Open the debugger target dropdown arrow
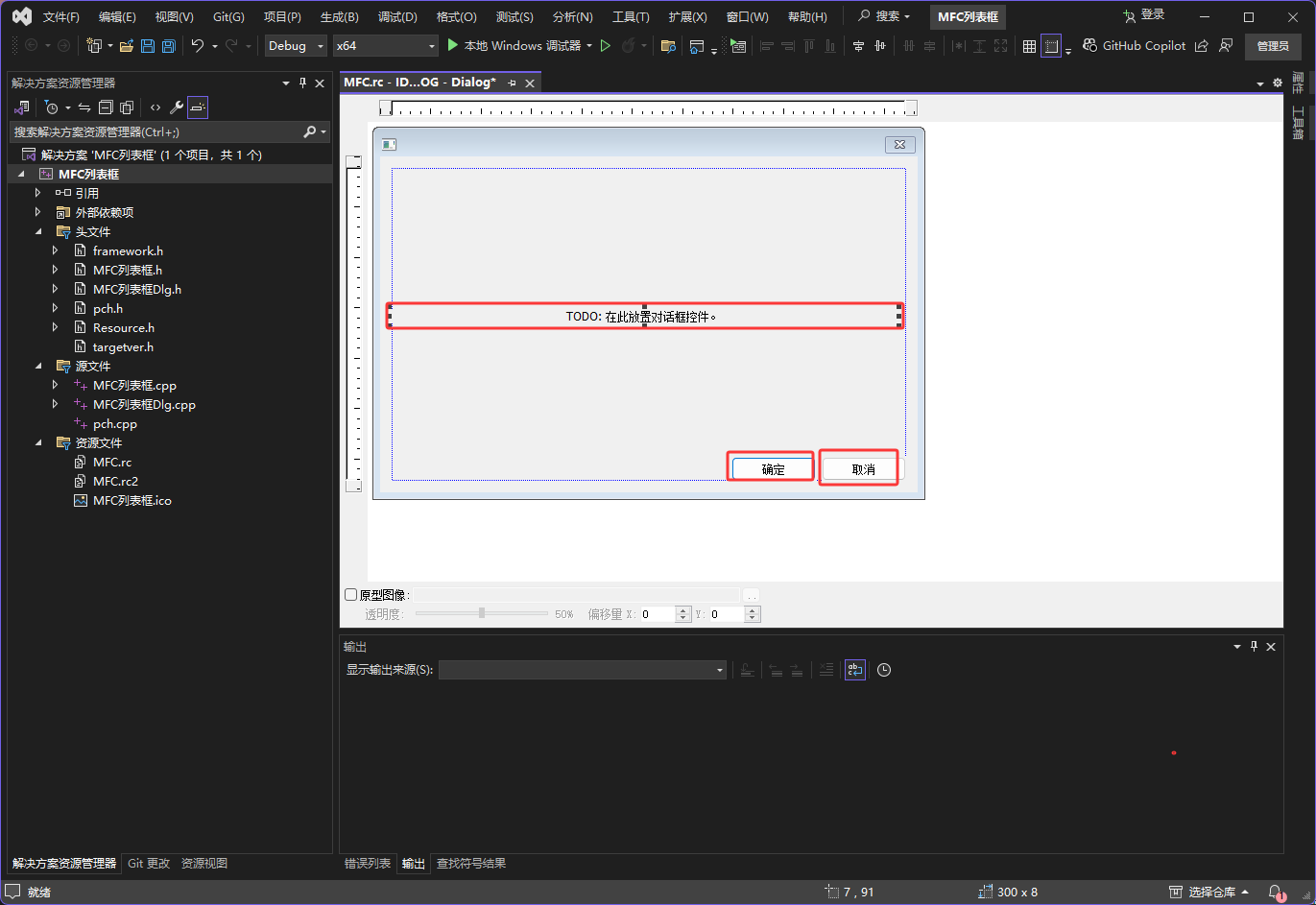Image resolution: width=1316 pixels, height=905 pixels. click(589, 46)
